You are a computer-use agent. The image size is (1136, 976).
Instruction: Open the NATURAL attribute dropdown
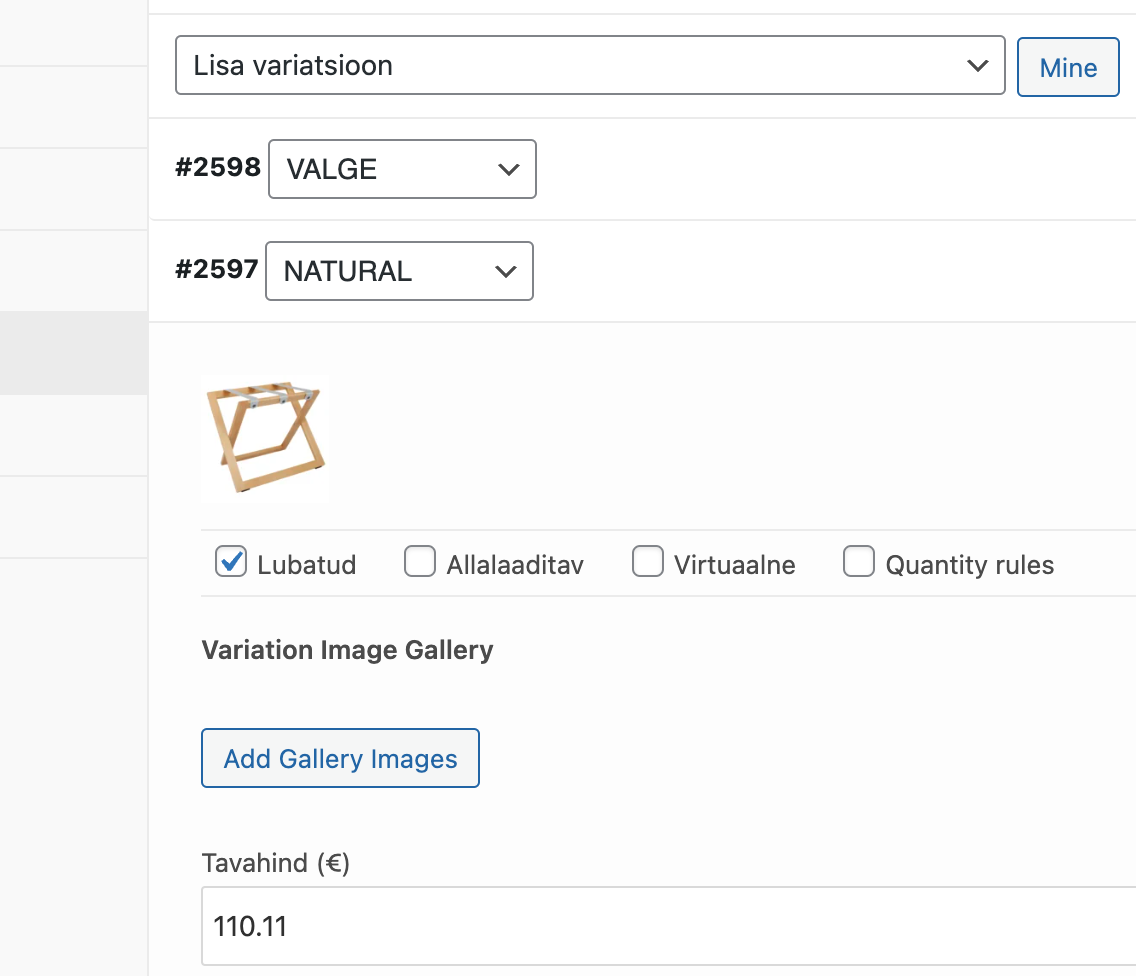click(398, 271)
